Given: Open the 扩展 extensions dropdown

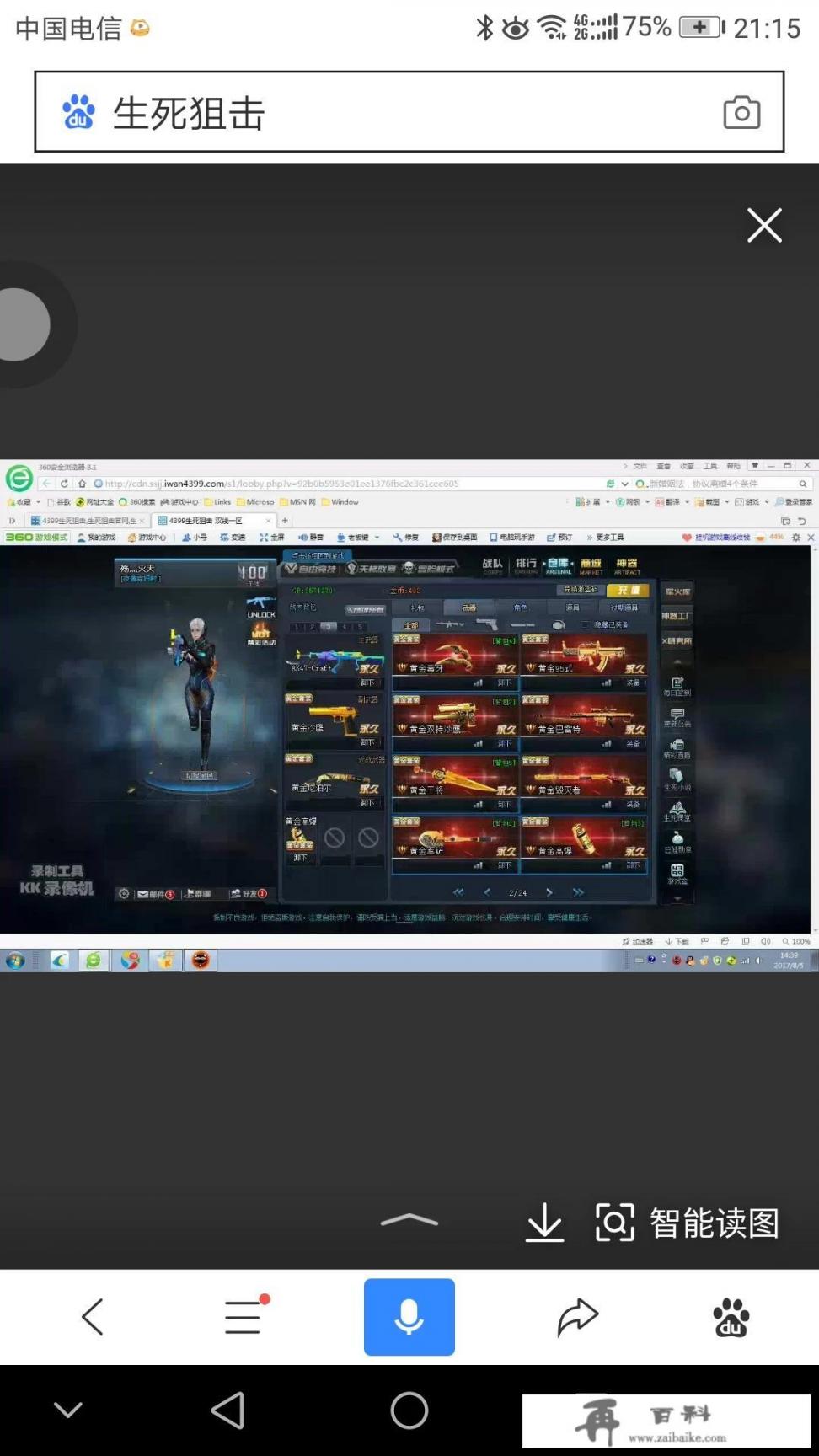Looking at the screenshot, I should [x=592, y=502].
